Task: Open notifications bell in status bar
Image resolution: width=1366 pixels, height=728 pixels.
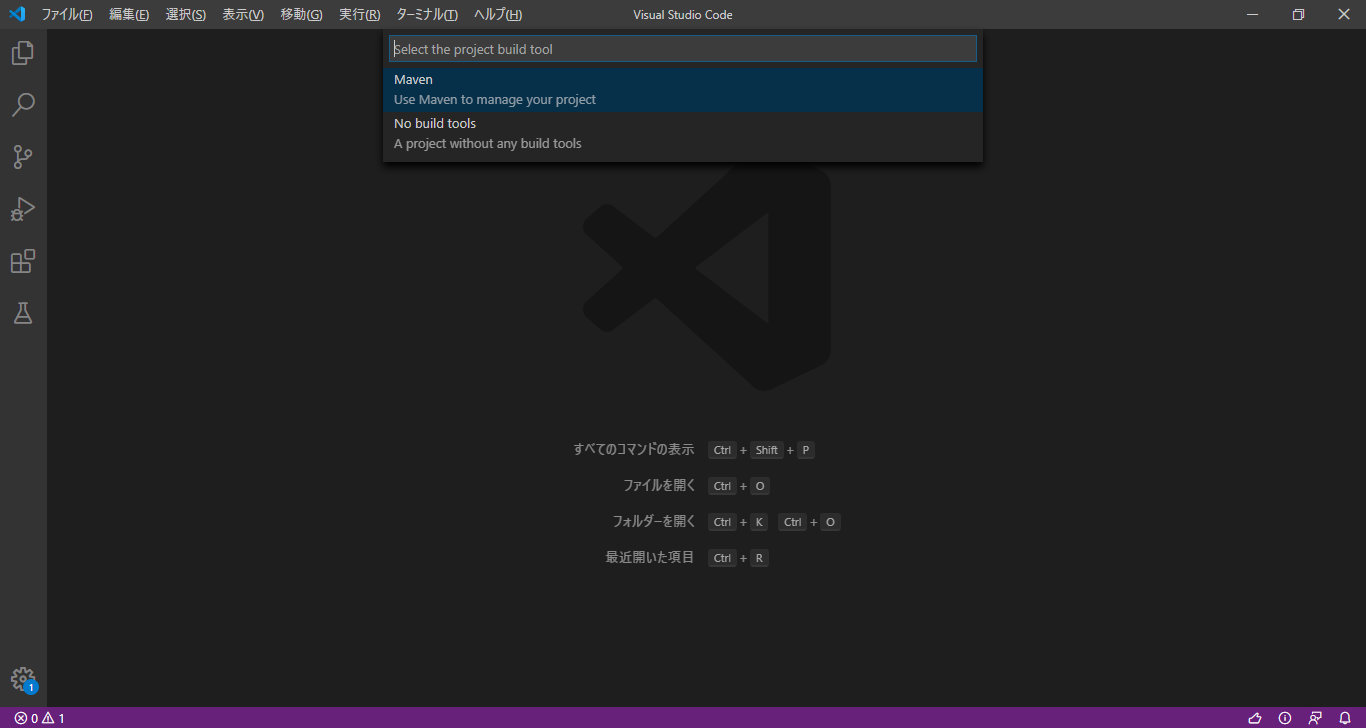Action: tap(1345, 718)
